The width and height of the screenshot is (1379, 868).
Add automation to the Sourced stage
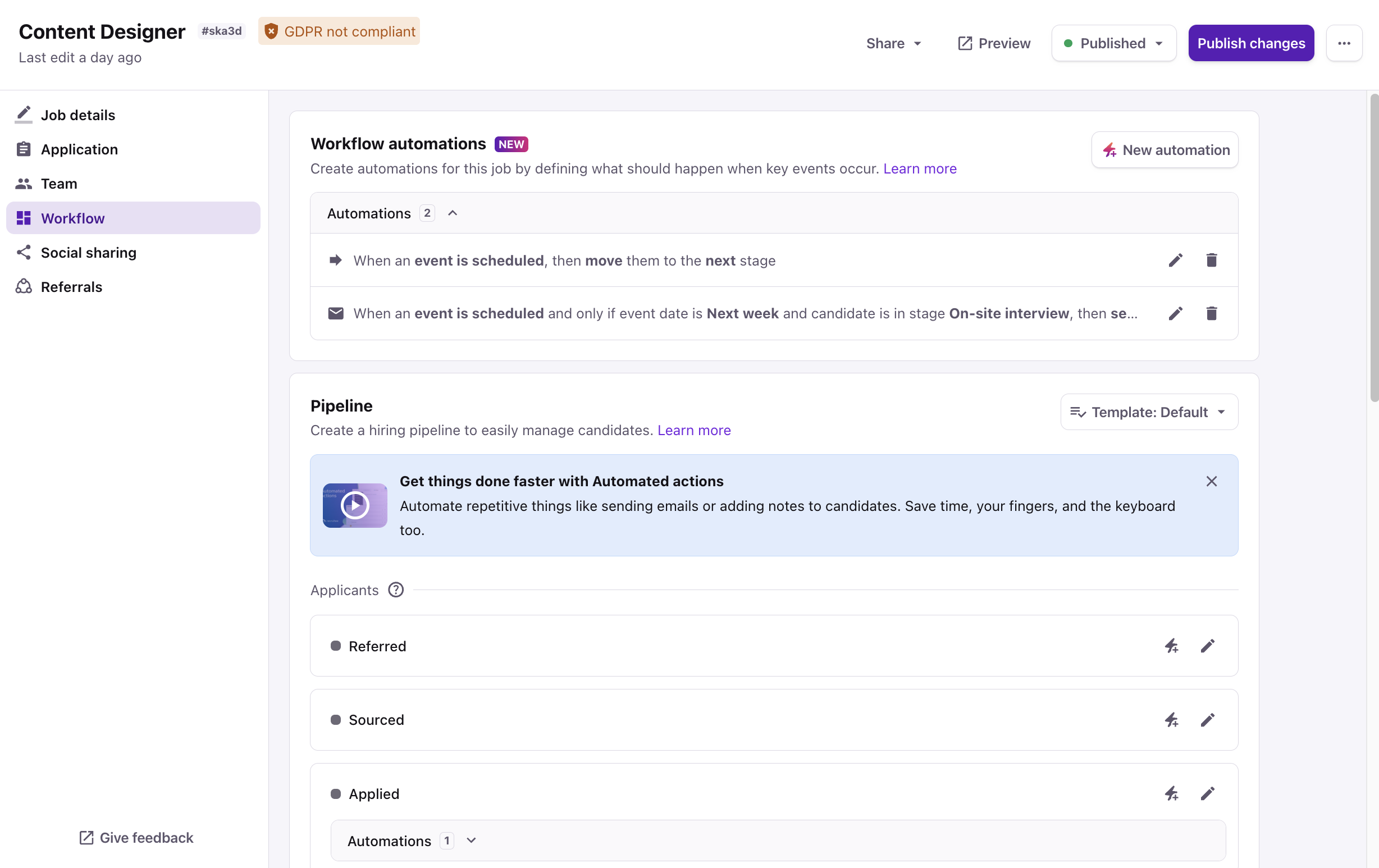[x=1171, y=720]
